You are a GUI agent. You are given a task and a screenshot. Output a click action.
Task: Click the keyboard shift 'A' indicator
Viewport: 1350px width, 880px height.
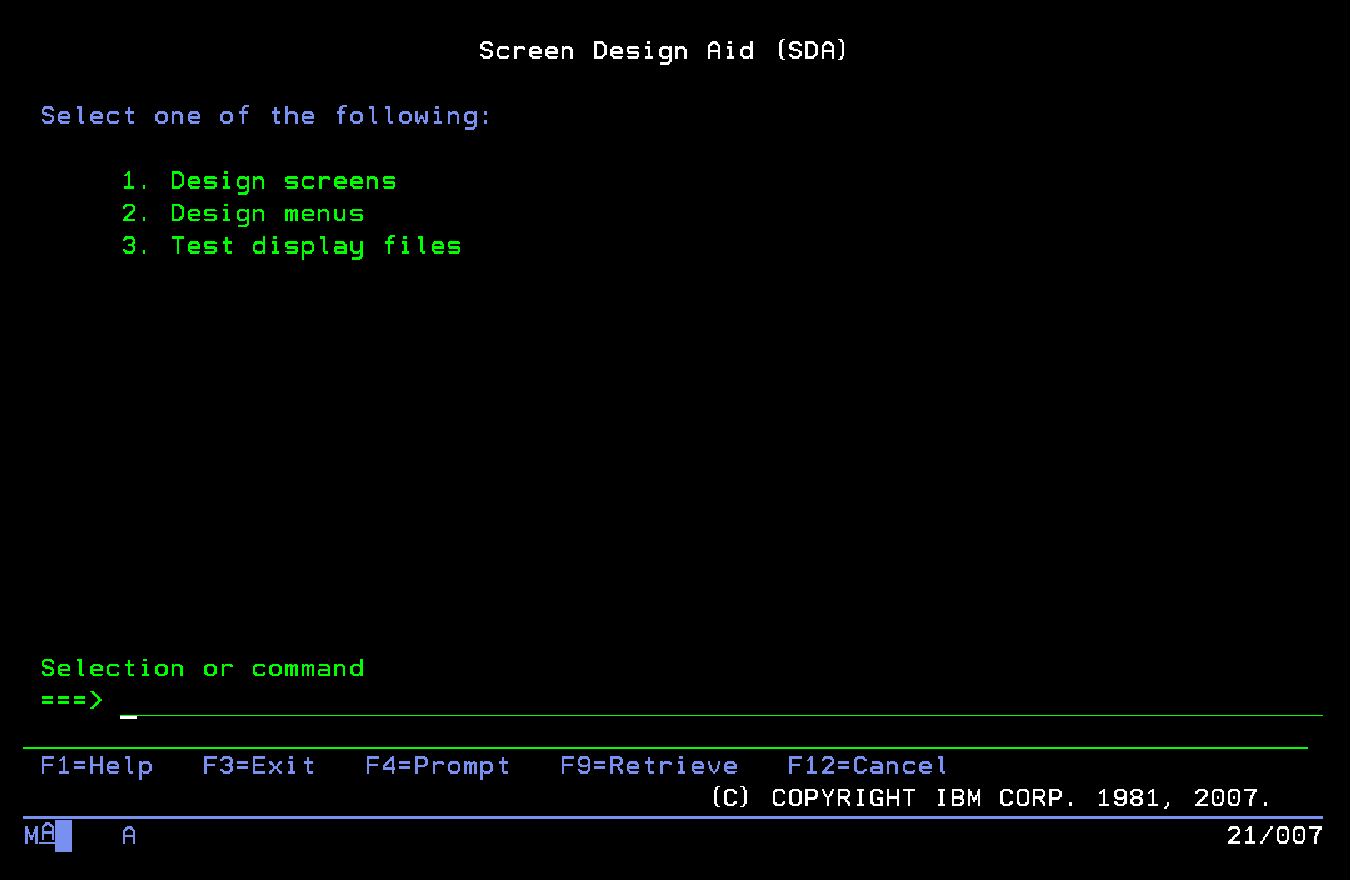coord(128,836)
